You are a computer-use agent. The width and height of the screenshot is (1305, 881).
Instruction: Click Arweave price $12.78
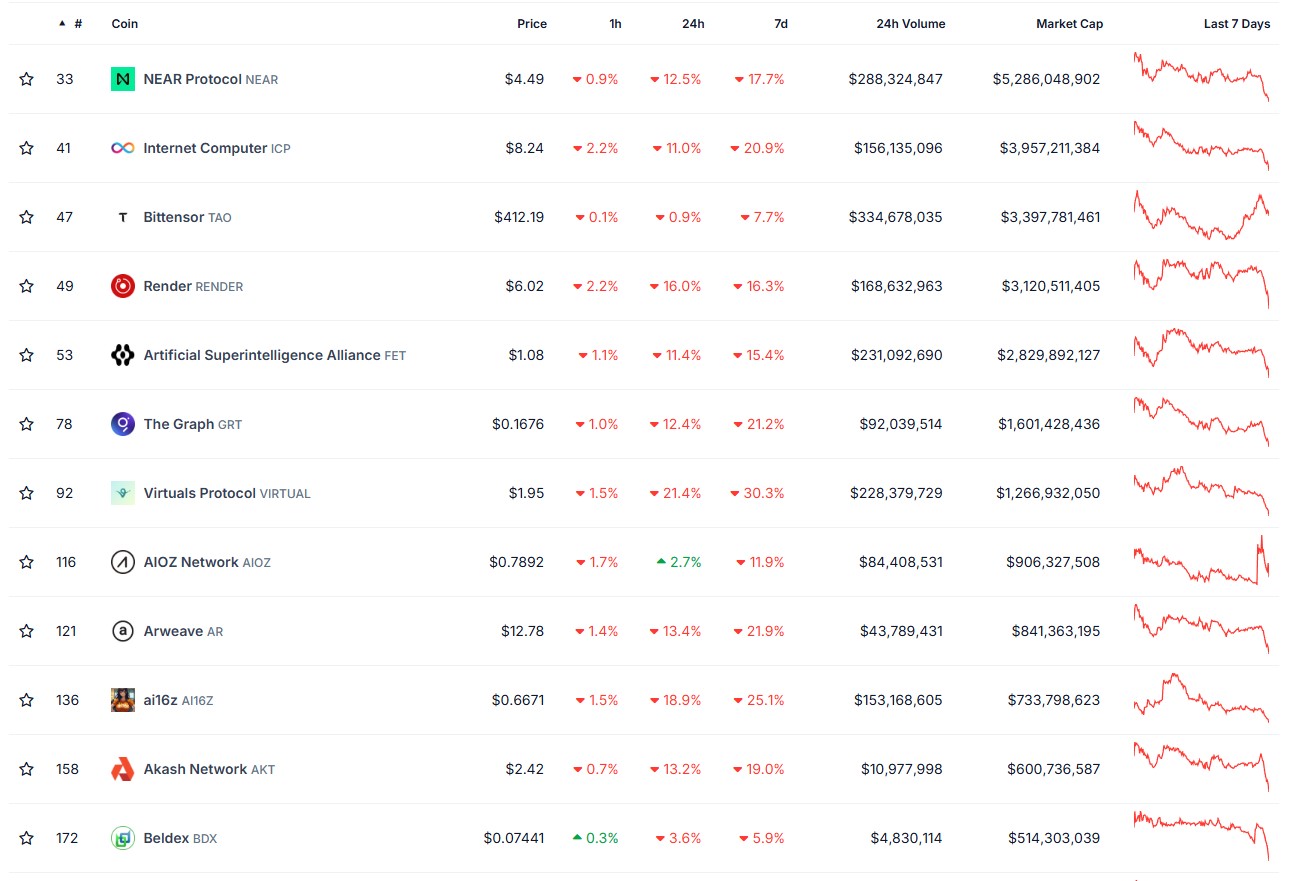pyautogui.click(x=523, y=631)
